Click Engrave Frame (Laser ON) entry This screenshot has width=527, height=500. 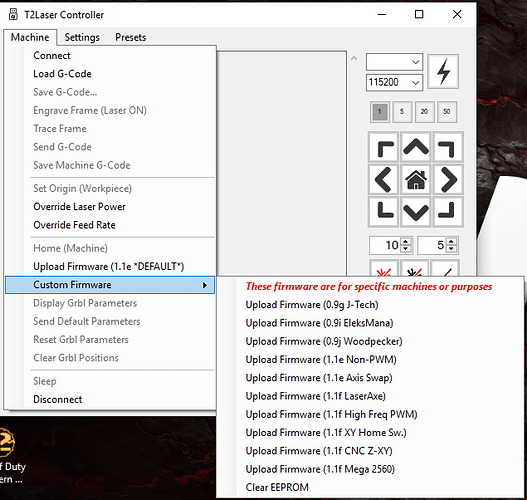pos(110,110)
